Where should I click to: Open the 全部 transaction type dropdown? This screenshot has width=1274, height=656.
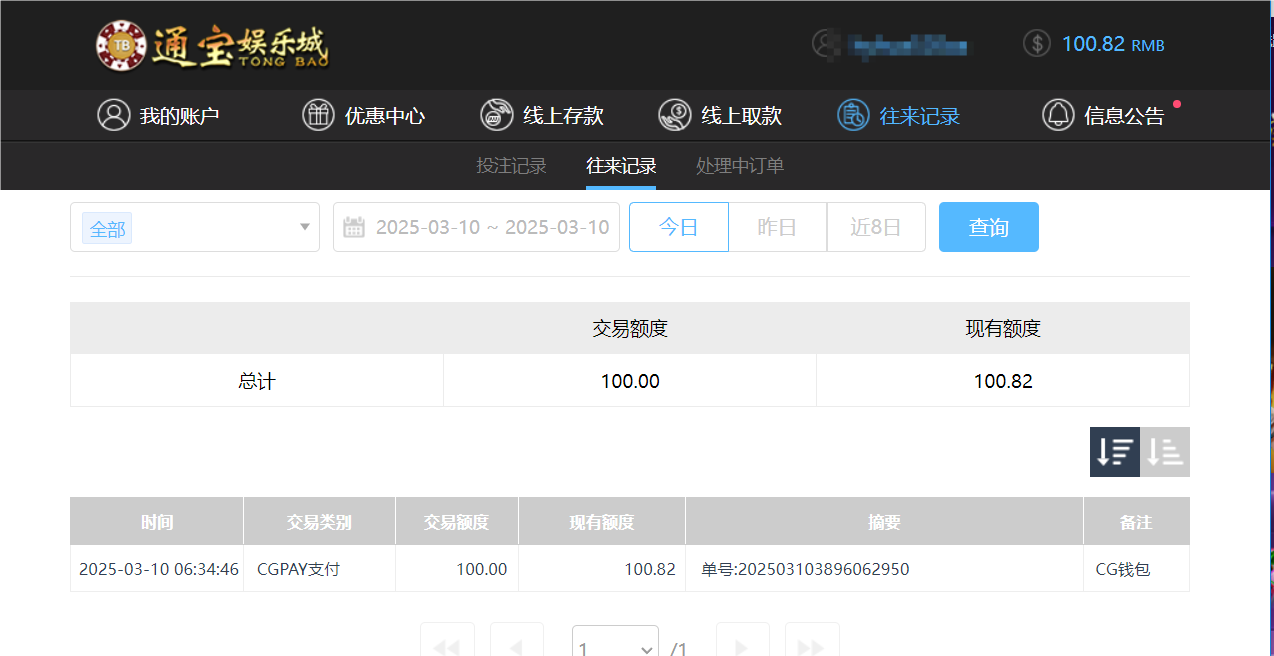pos(194,227)
